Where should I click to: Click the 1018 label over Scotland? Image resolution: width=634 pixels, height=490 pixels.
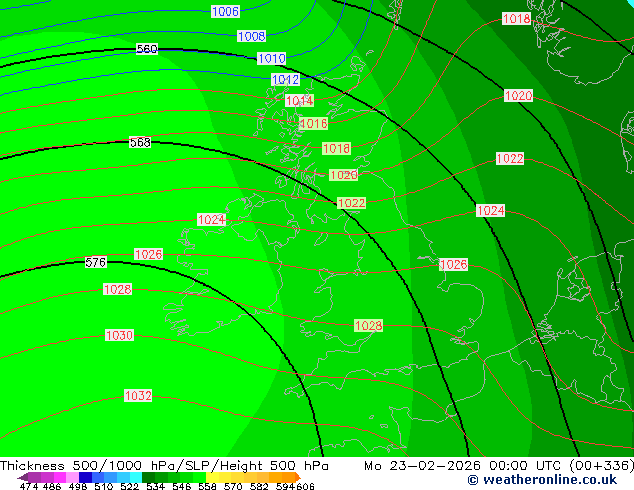tap(336, 149)
